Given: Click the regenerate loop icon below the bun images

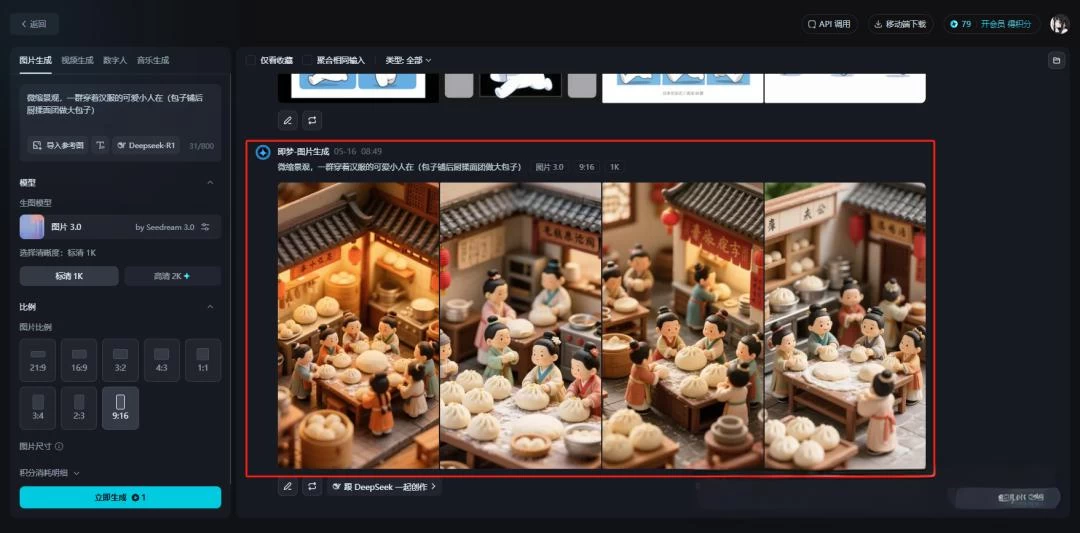Looking at the screenshot, I should [312, 486].
